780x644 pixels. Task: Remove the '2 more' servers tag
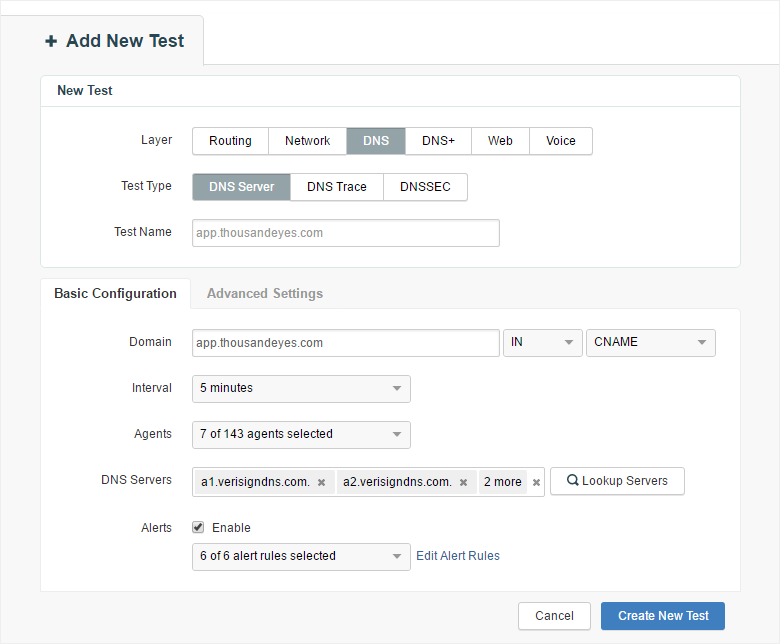click(x=536, y=482)
